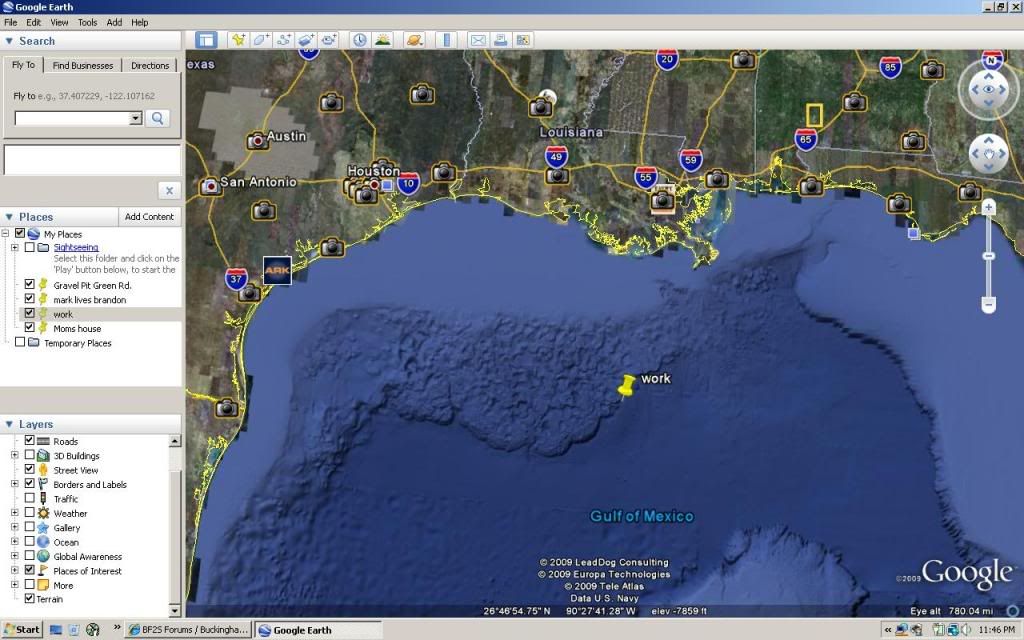Viewport: 1024px width, 640px height.
Task: Click the Interstate 10 shield near Houston
Action: click(x=409, y=183)
